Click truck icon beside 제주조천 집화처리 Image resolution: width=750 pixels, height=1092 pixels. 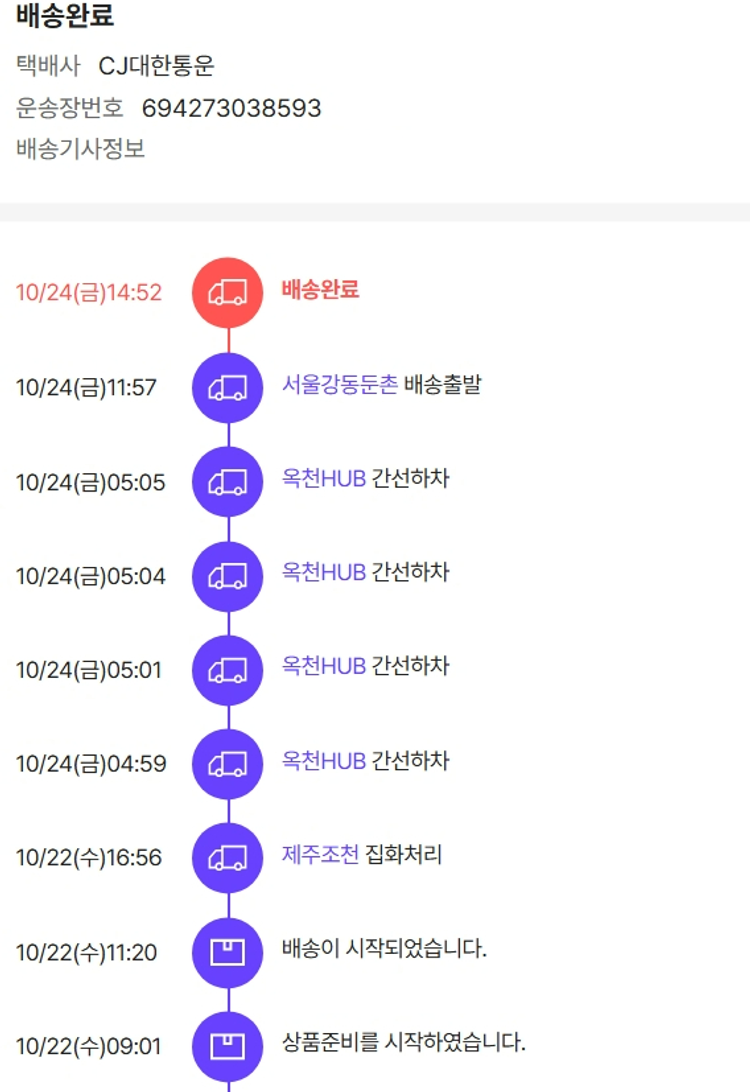click(x=227, y=858)
